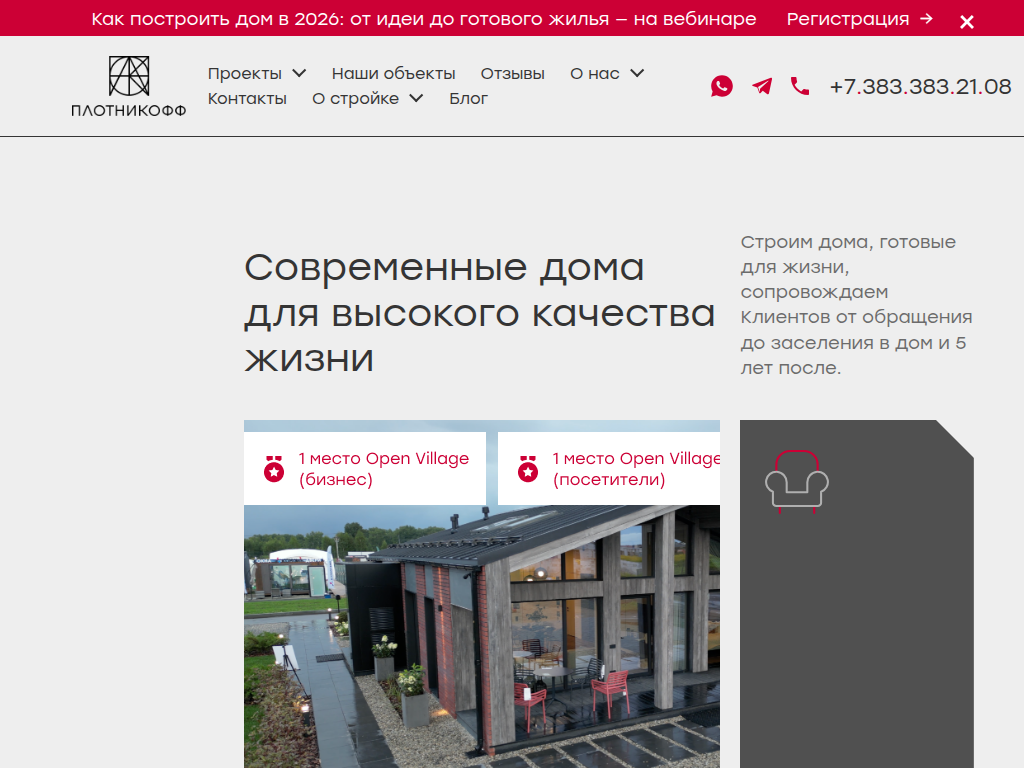Click the Telegram icon in the header

pyautogui.click(x=761, y=86)
